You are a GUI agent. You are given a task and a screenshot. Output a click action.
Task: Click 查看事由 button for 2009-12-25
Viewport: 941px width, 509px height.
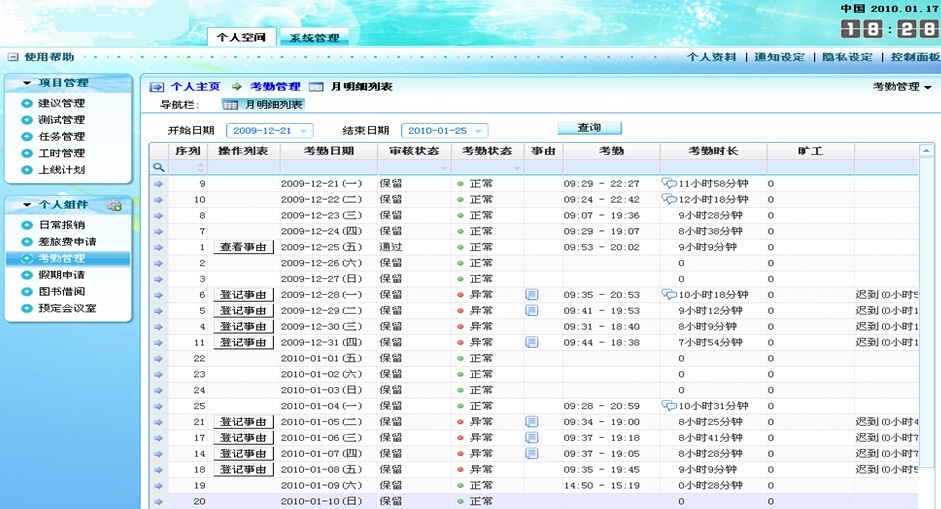pyautogui.click(x=244, y=247)
